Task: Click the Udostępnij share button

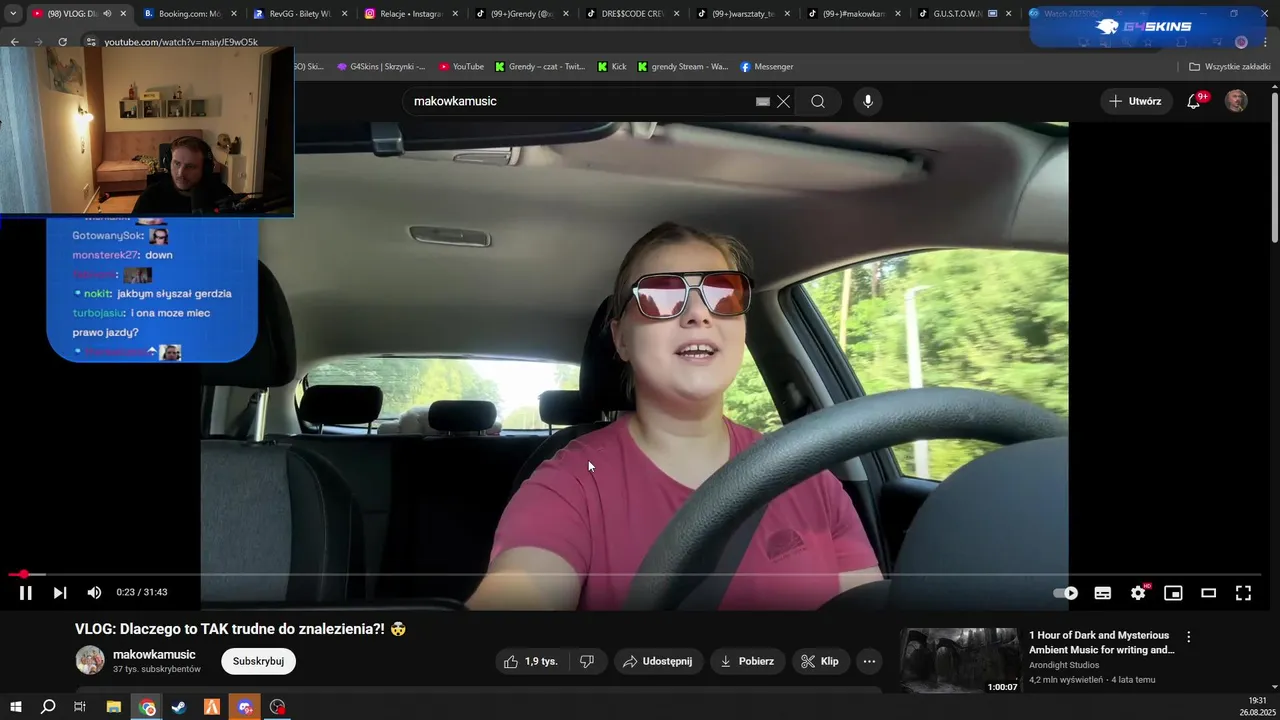Action: click(657, 661)
